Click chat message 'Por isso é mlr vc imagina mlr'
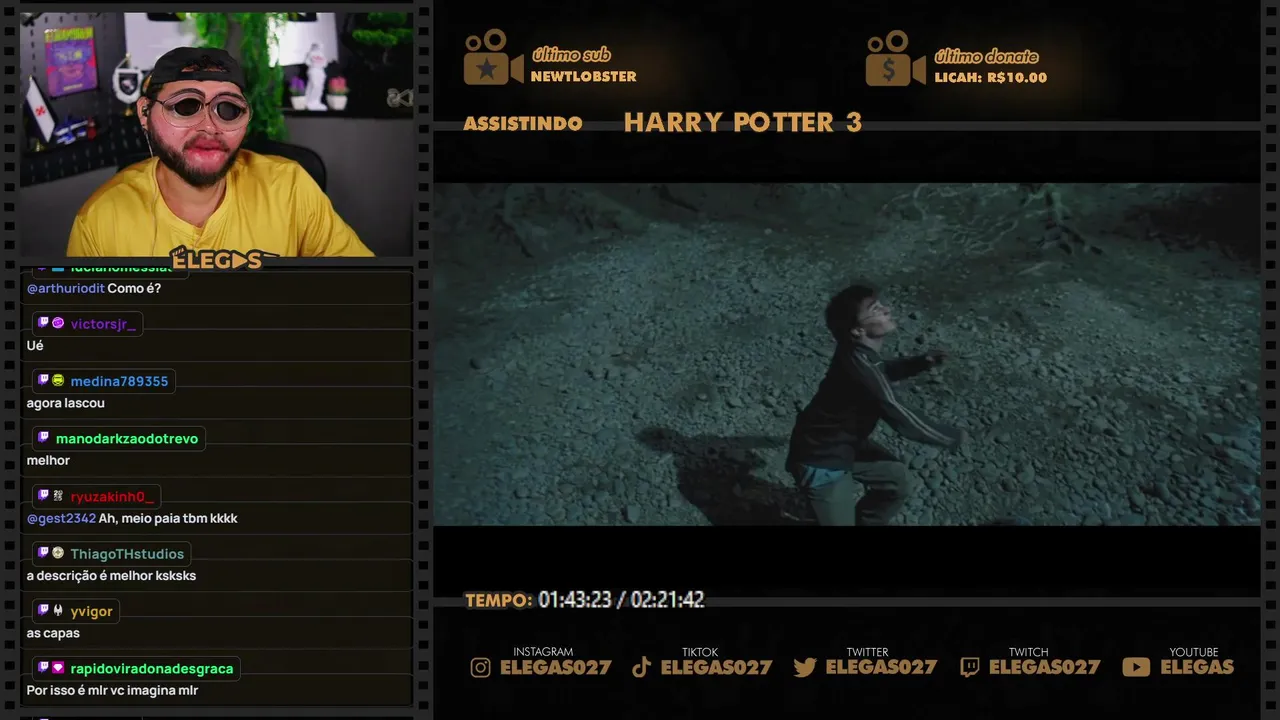The width and height of the screenshot is (1280, 720). [112, 691]
